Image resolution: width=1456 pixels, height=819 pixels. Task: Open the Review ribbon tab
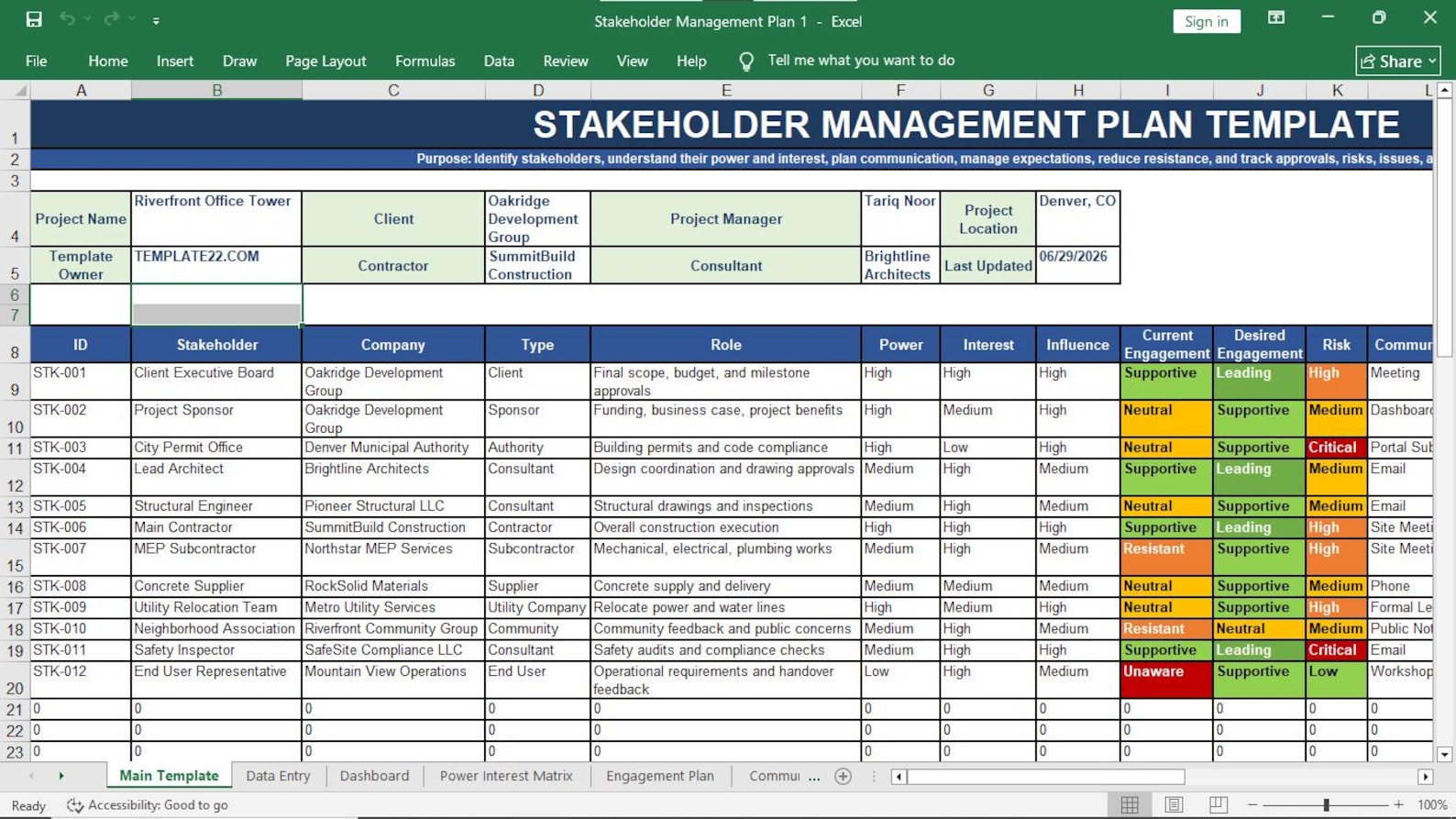pos(565,61)
